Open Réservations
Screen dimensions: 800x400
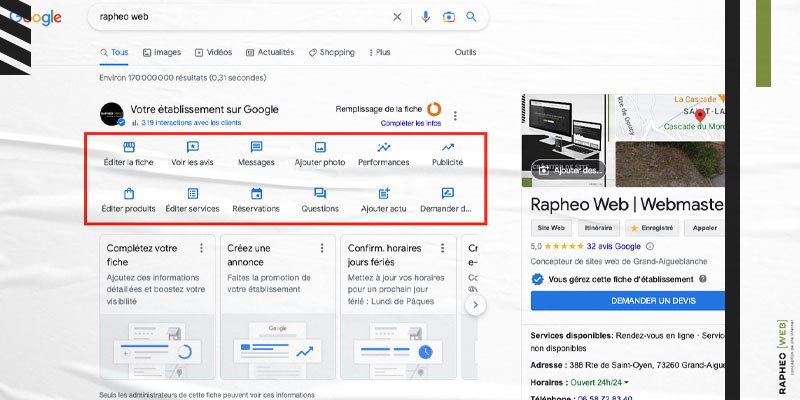pos(256,201)
